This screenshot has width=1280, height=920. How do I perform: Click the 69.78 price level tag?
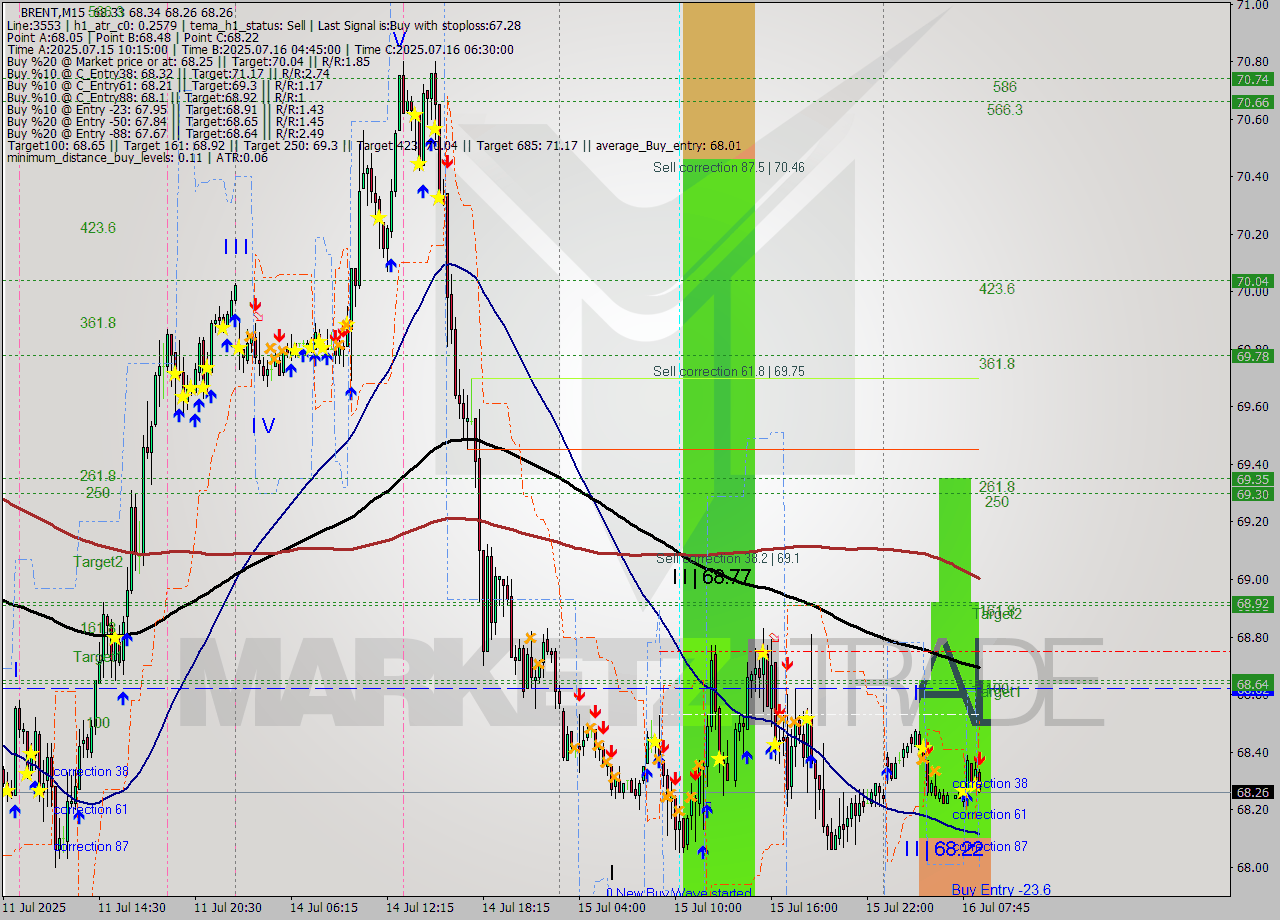[1253, 355]
